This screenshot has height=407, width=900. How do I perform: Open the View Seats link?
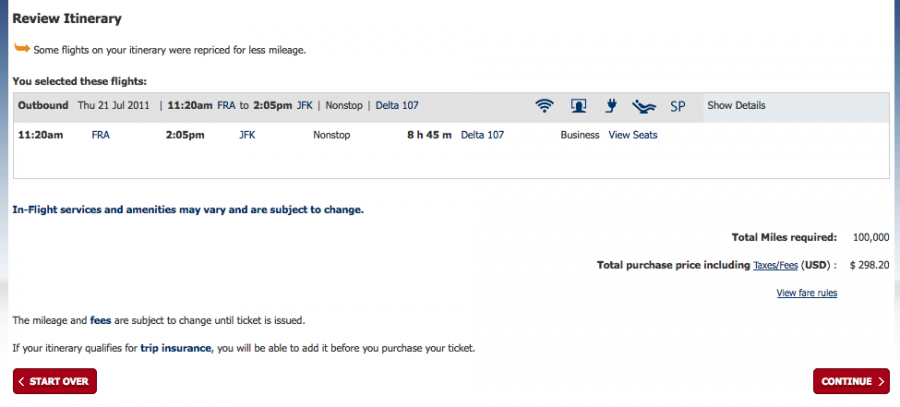point(633,135)
